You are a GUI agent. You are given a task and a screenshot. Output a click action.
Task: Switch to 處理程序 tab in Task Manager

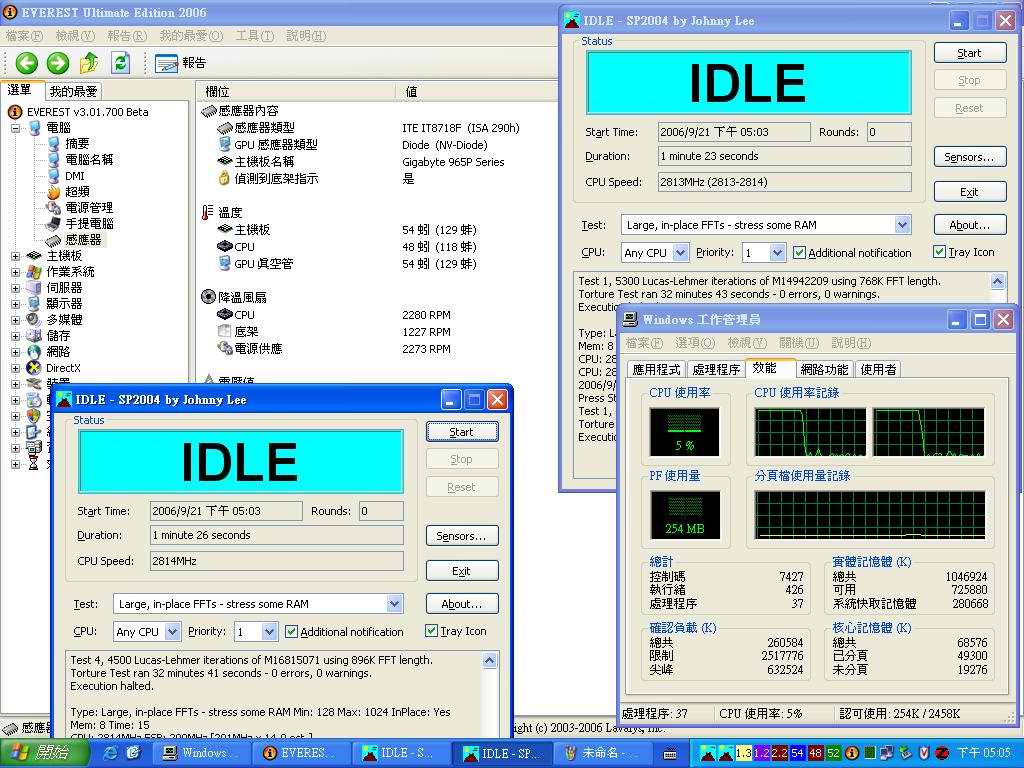[716, 370]
